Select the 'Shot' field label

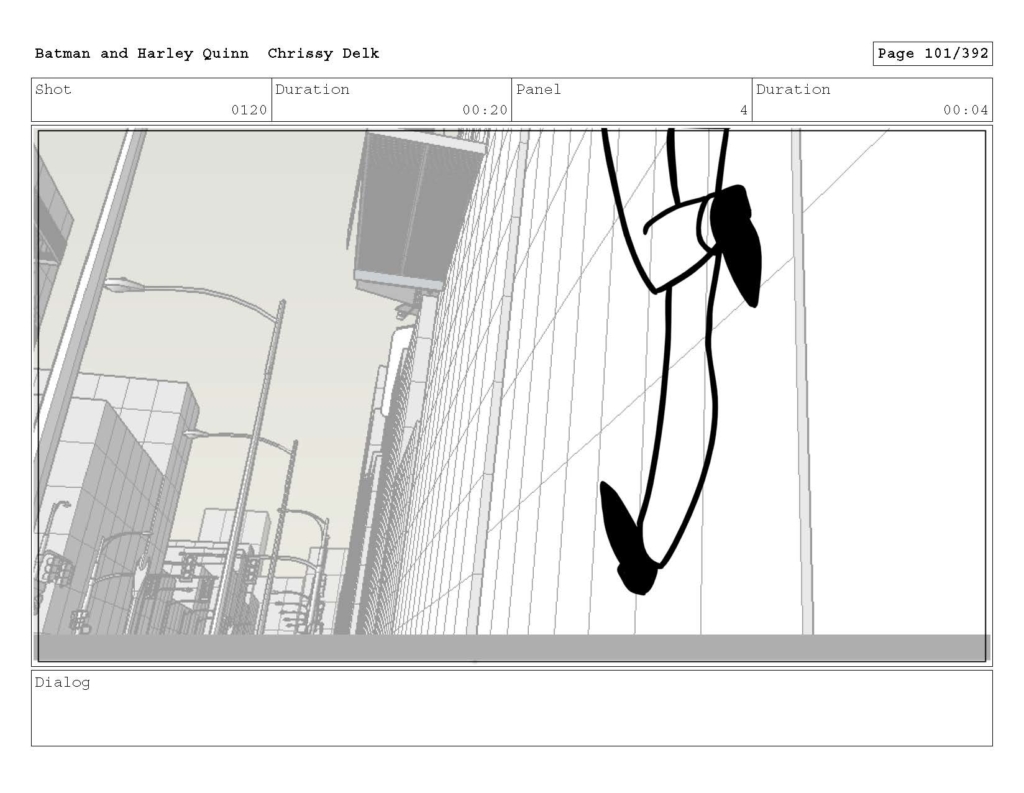pyautogui.click(x=53, y=89)
